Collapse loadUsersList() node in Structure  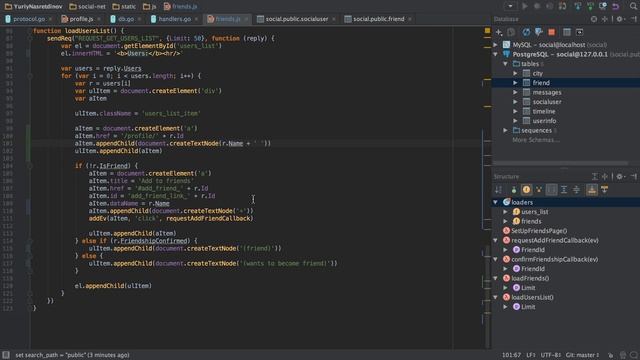(496, 298)
